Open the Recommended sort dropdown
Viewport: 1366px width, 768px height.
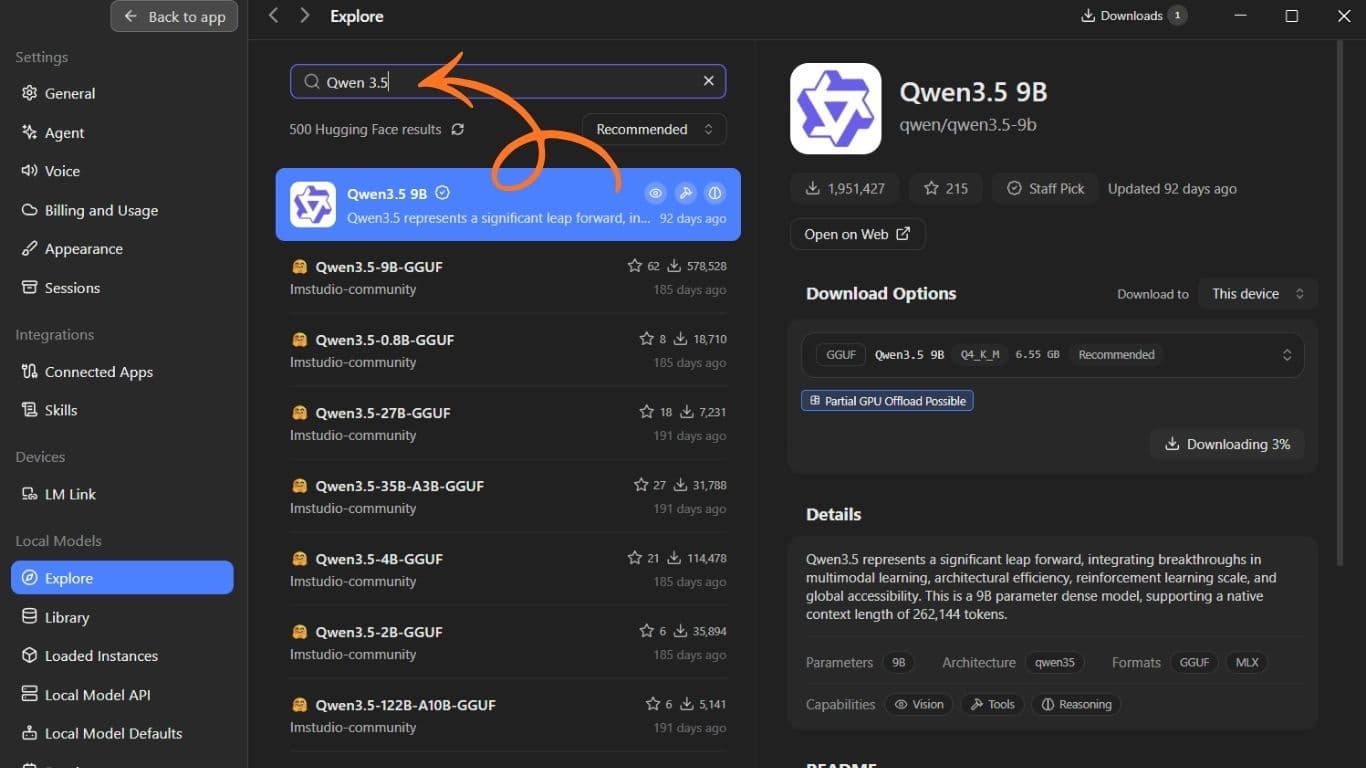coord(654,129)
